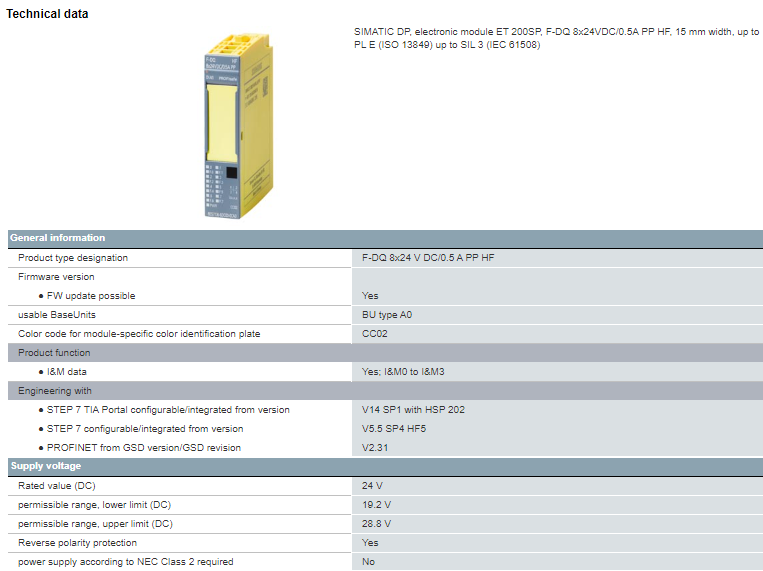Click the Engineering with subsection row

coord(55,391)
